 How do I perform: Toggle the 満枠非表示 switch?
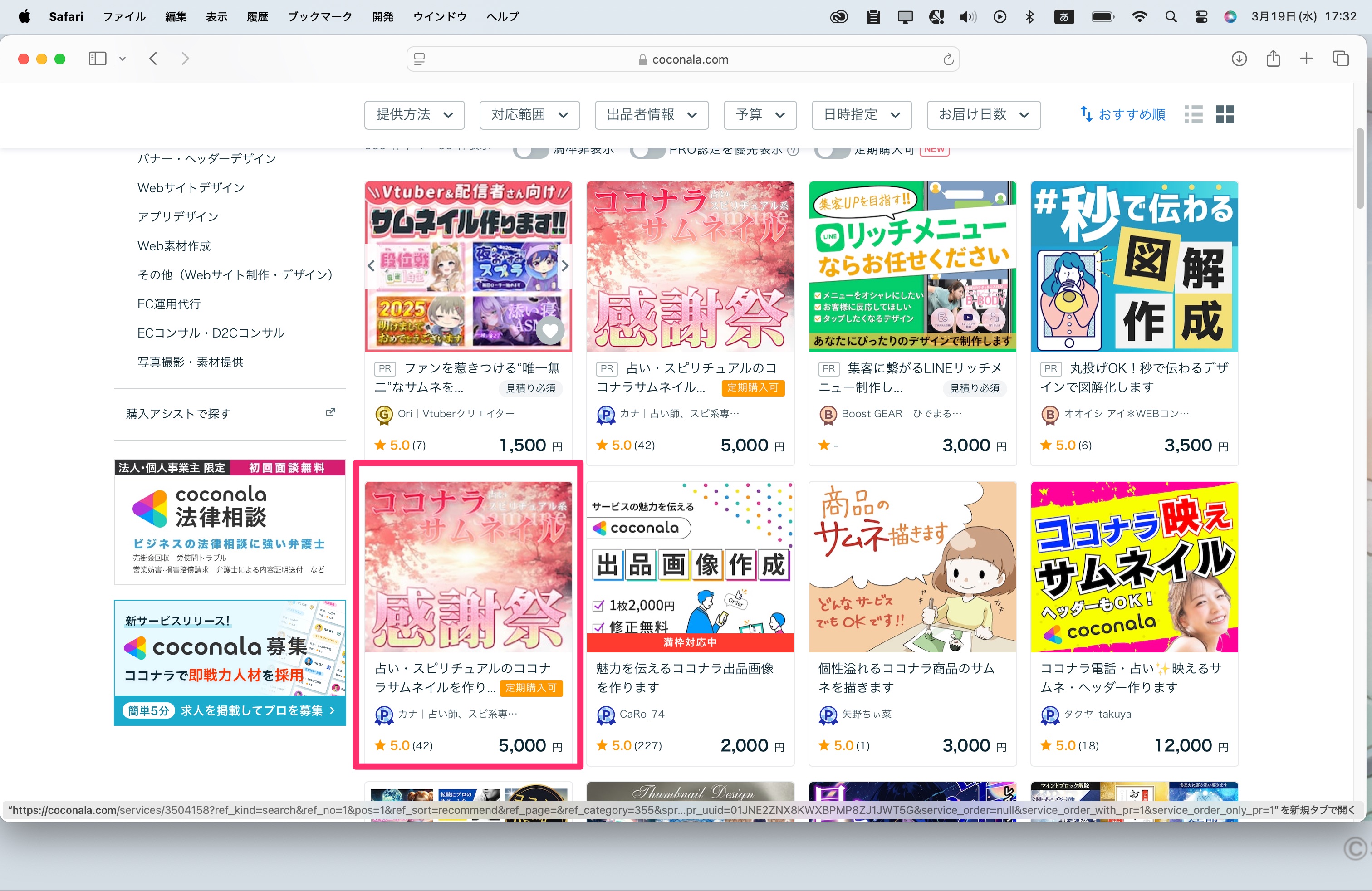click(x=531, y=152)
